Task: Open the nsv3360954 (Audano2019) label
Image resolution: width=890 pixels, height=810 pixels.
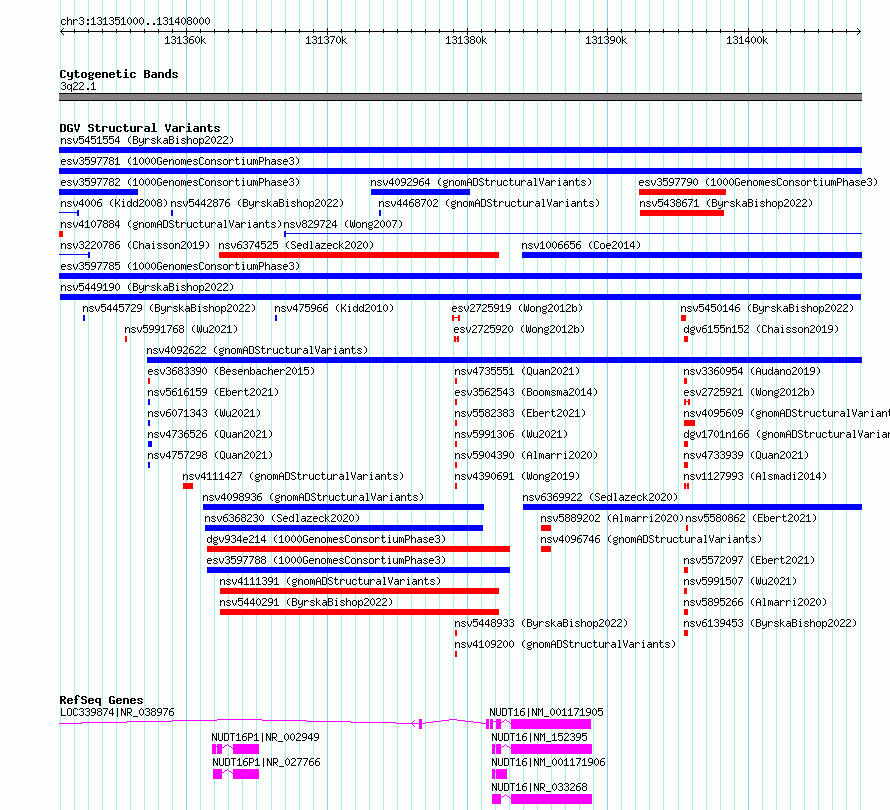Action: pyautogui.click(x=752, y=371)
